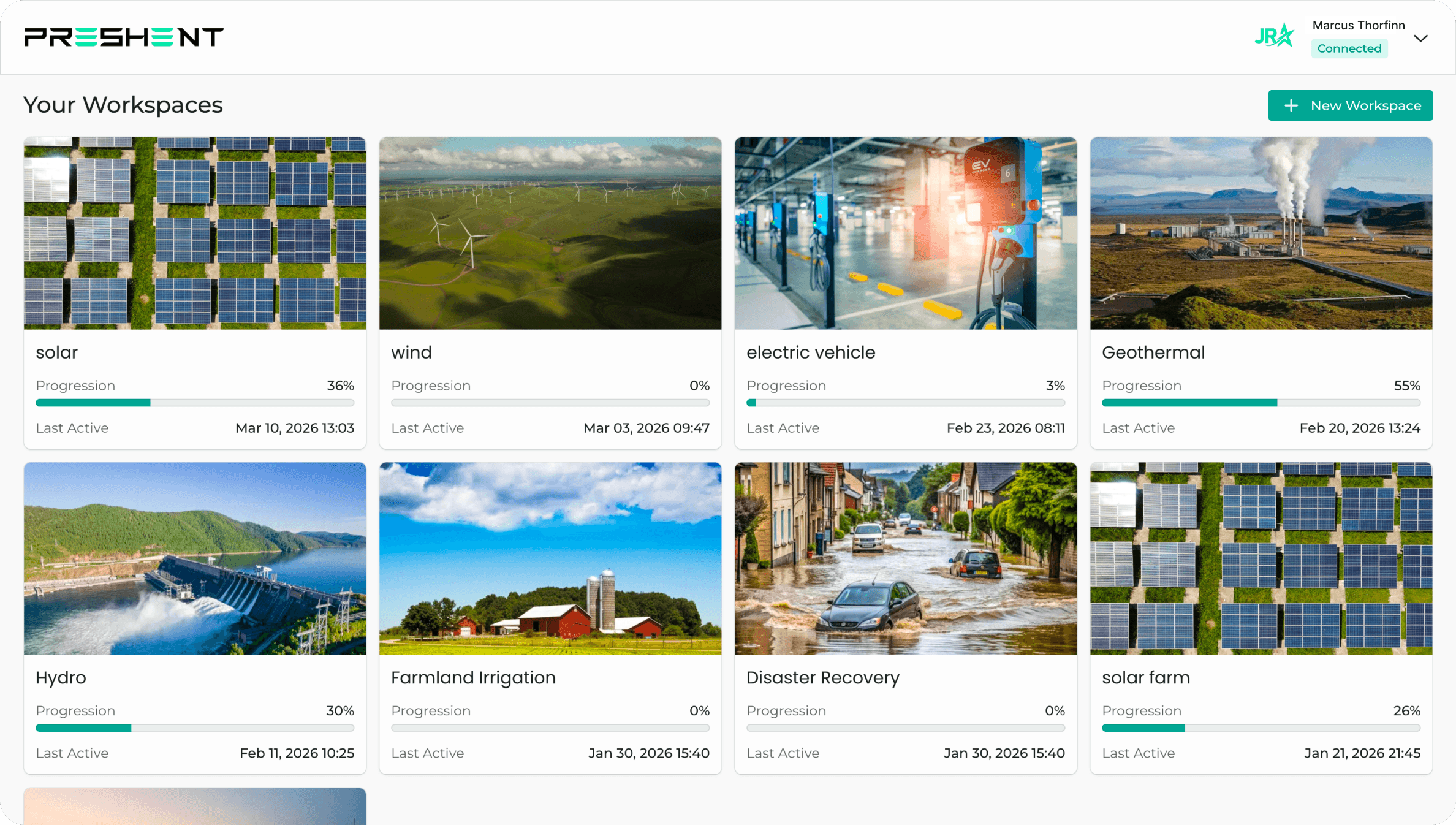Click the electric vehicle workspace title
The width and height of the screenshot is (1456, 825).
click(810, 352)
